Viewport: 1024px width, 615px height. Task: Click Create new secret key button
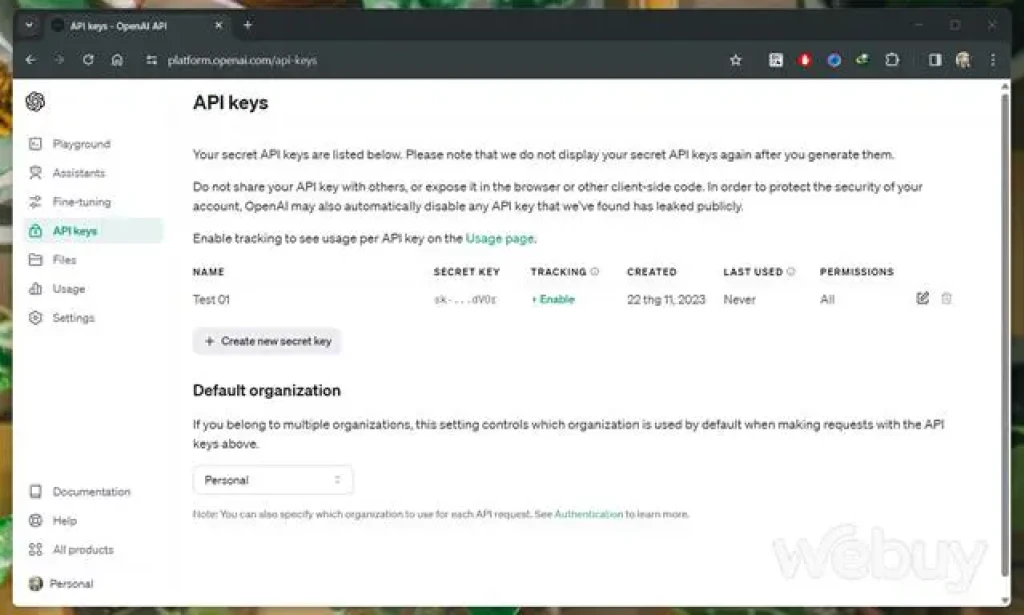(x=267, y=341)
